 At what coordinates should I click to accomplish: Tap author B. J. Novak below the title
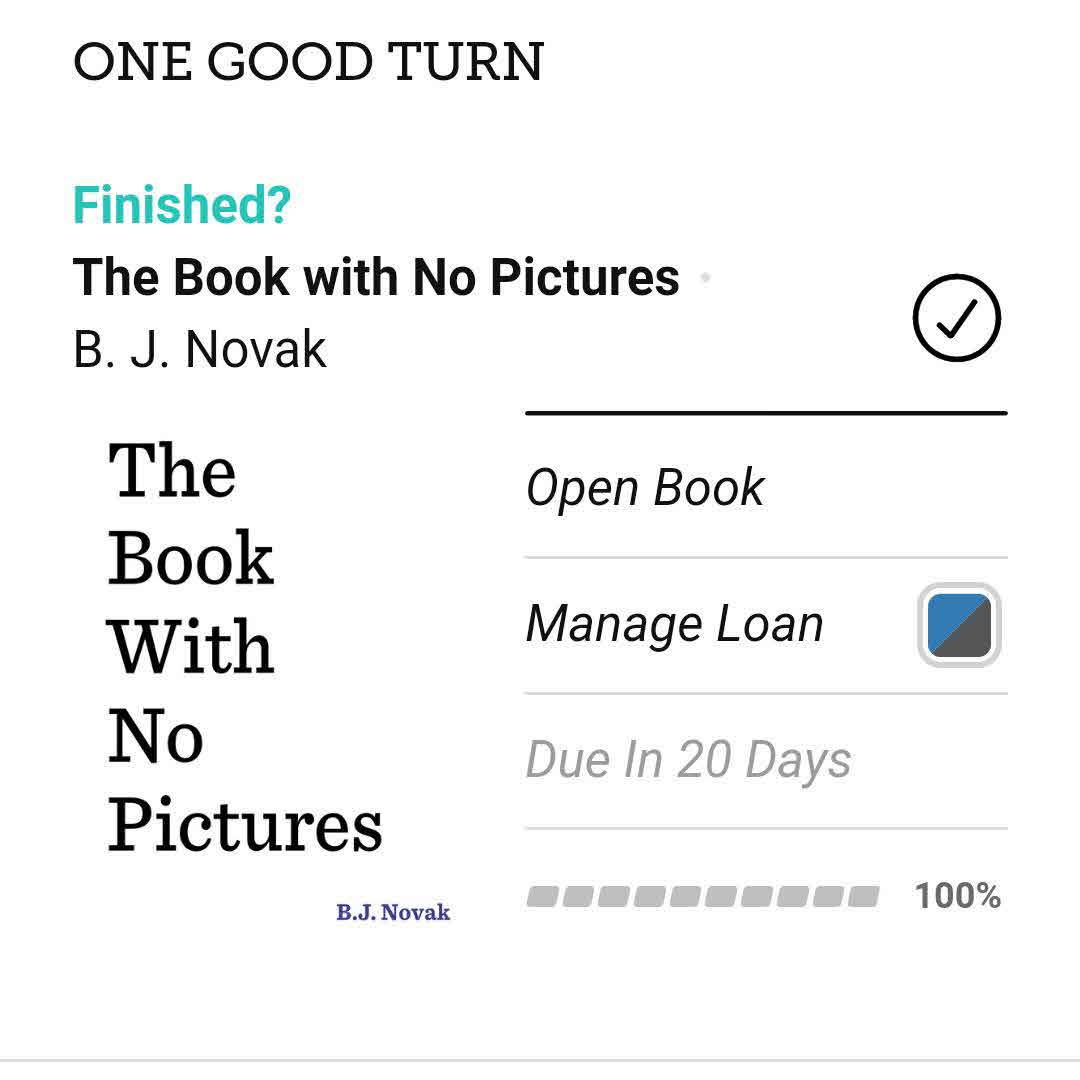coord(200,349)
